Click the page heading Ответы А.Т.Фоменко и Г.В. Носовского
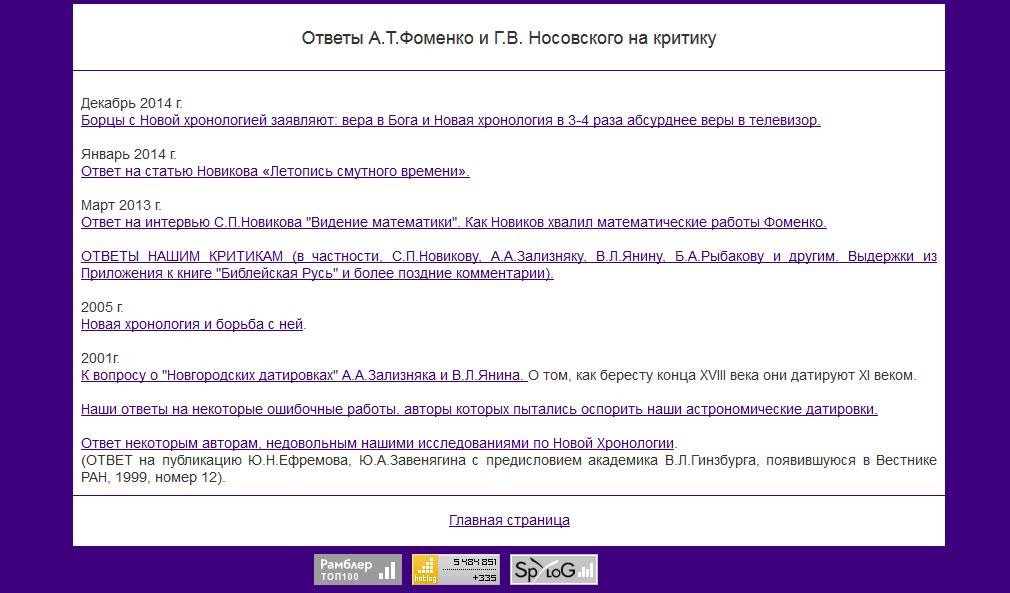Viewport: 1010px width, 593px height. [509, 38]
